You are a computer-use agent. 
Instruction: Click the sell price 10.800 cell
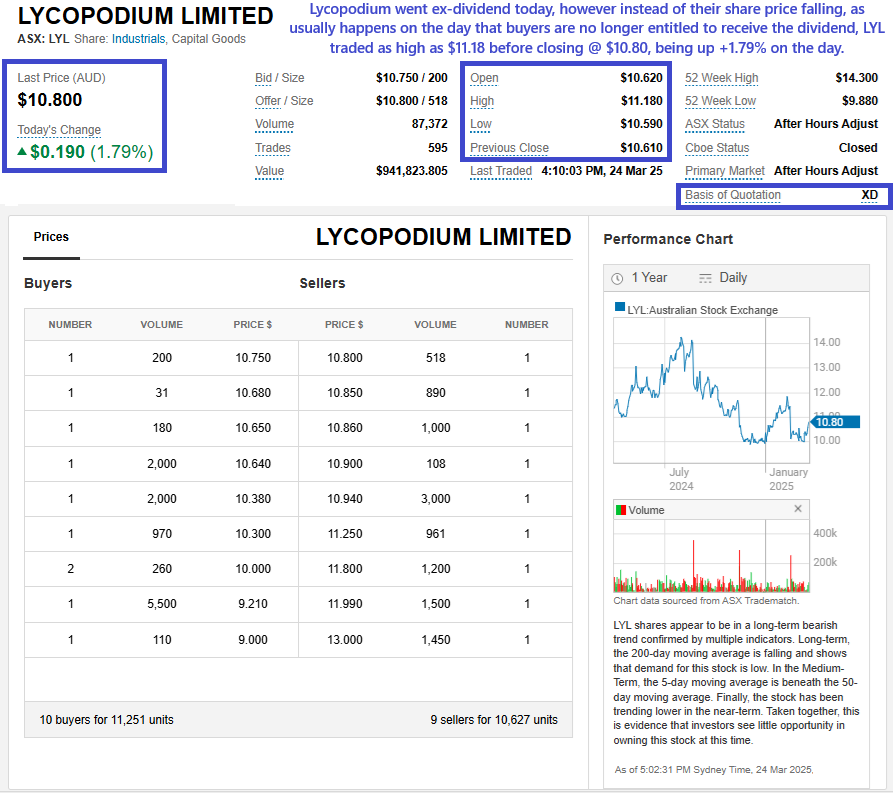[345, 358]
